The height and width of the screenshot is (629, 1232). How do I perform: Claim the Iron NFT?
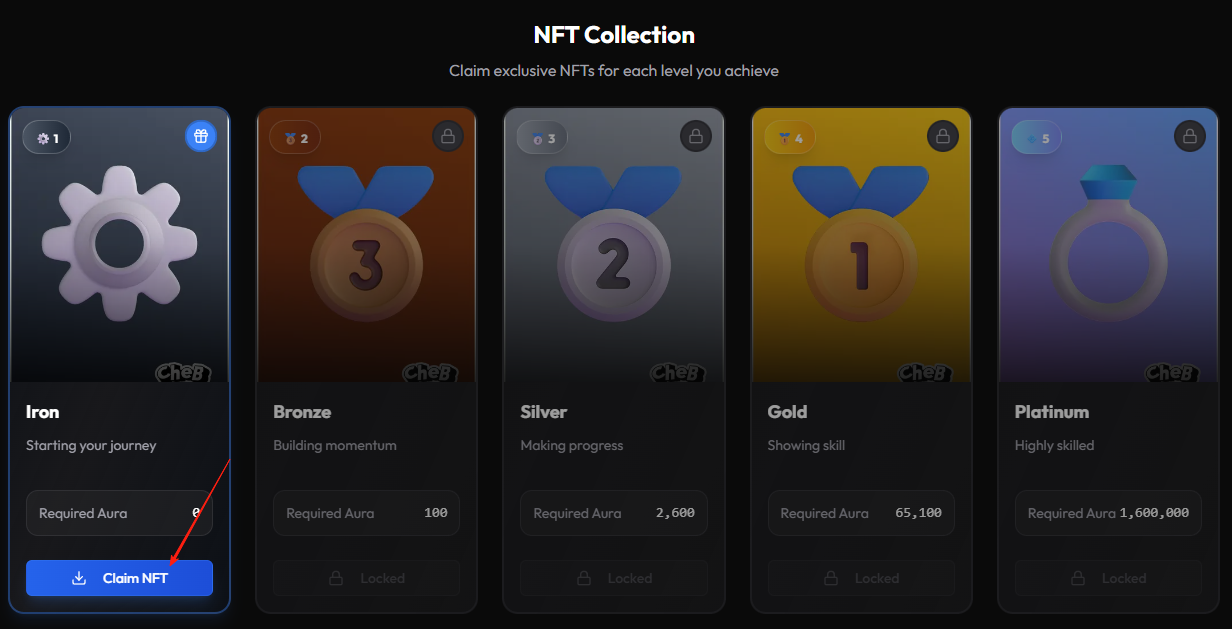[119, 578]
